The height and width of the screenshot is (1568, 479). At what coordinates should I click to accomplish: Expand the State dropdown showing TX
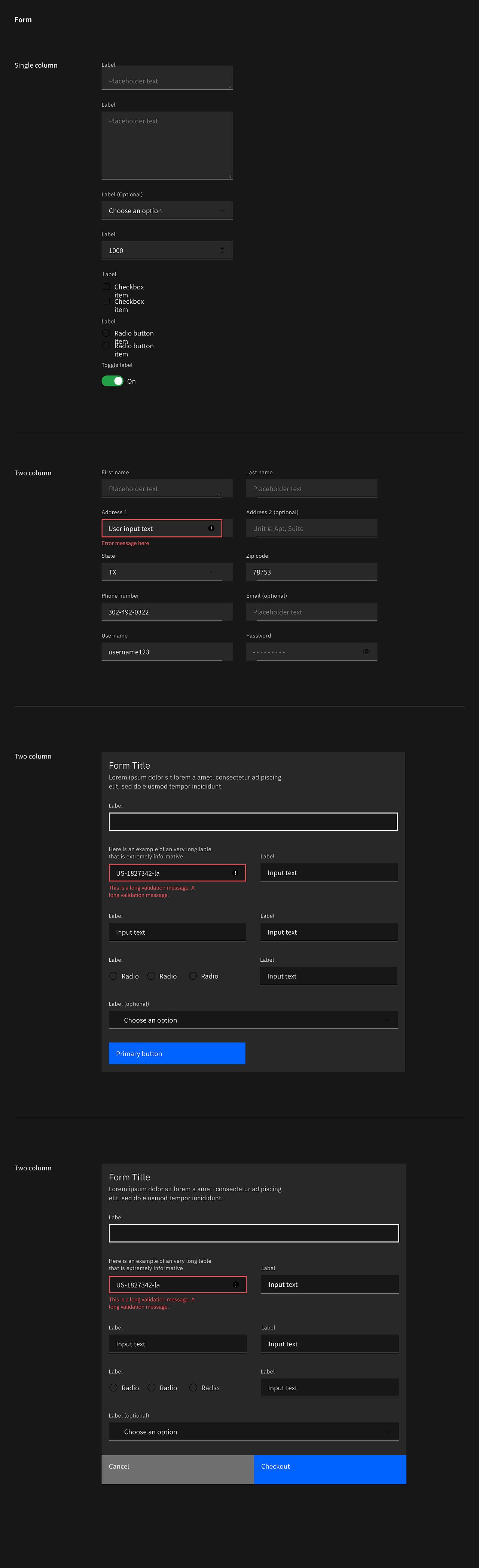tap(167, 572)
